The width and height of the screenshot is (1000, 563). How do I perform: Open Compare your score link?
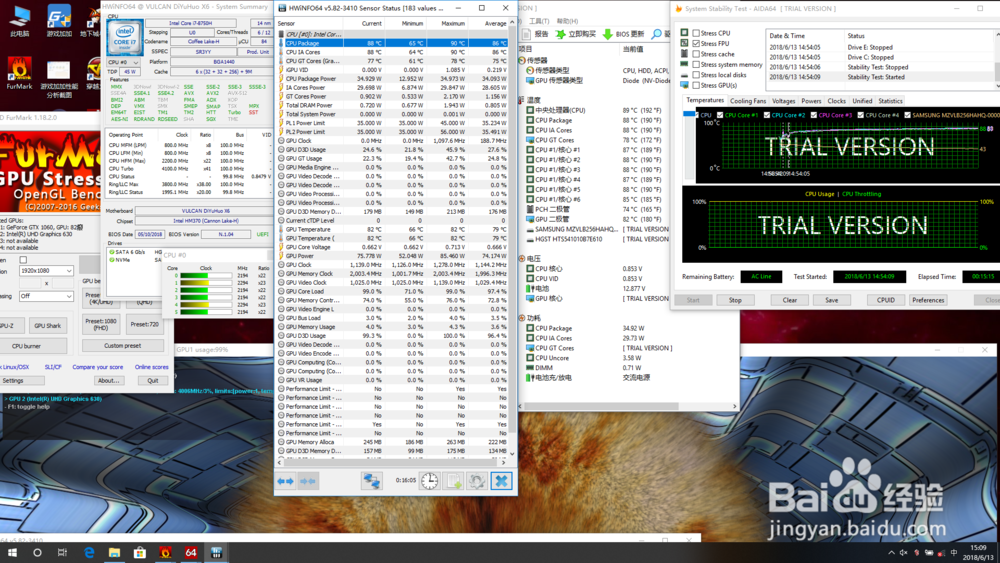(98, 367)
